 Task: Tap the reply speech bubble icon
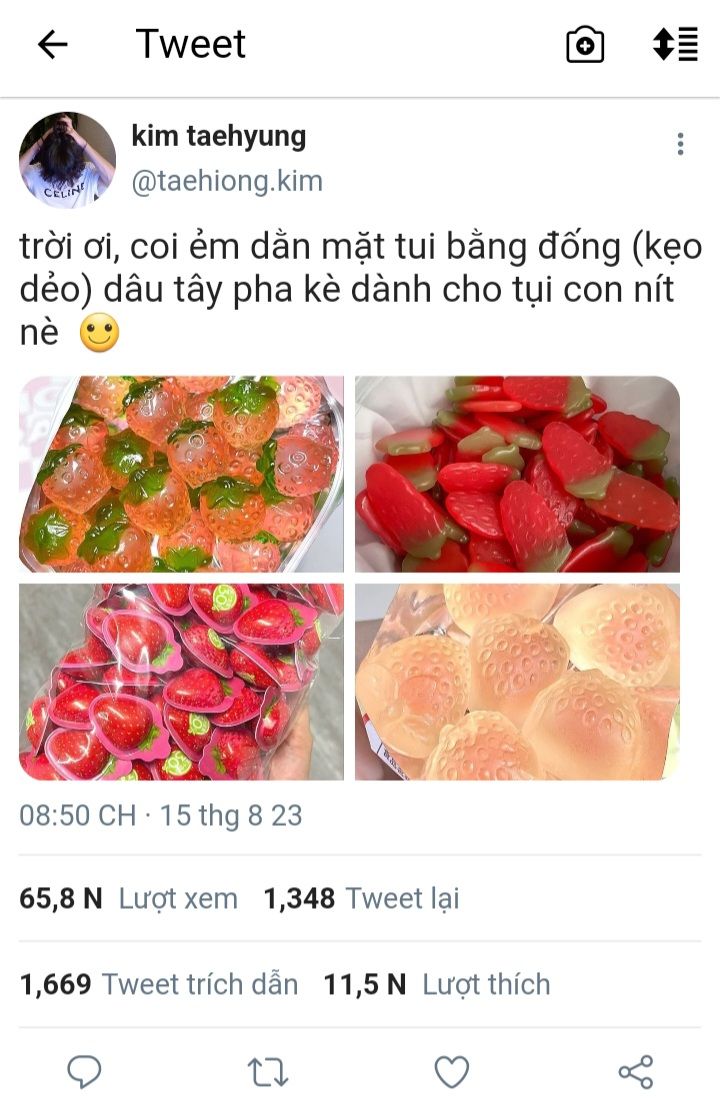pyautogui.click(x=84, y=1072)
